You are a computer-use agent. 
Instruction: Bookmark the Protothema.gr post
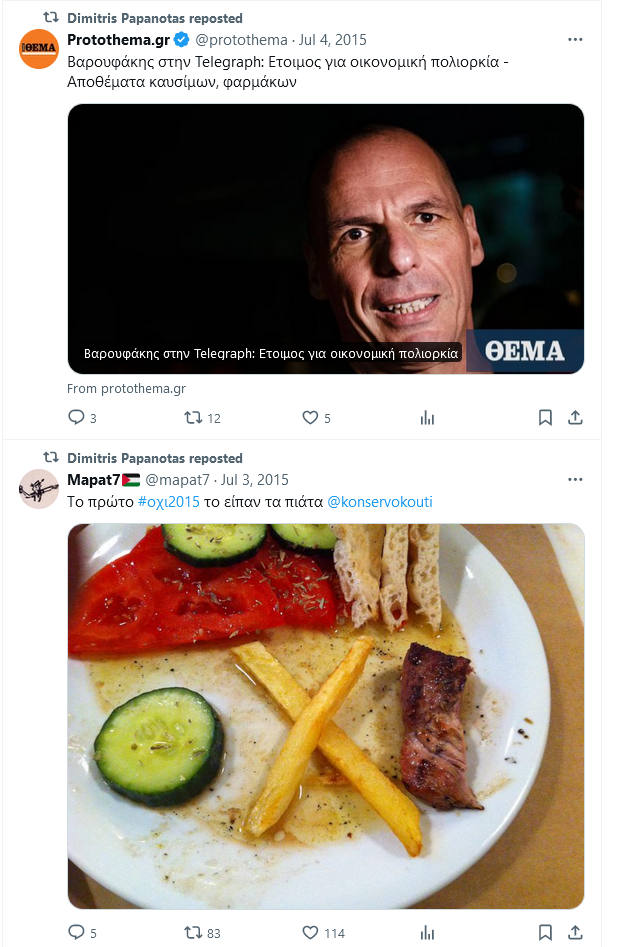[545, 417]
